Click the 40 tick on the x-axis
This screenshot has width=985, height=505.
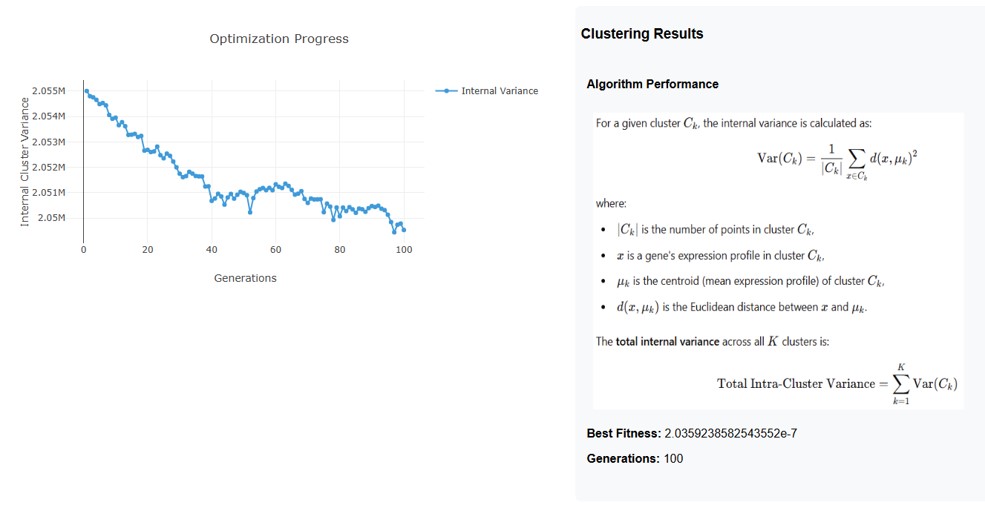(x=212, y=250)
